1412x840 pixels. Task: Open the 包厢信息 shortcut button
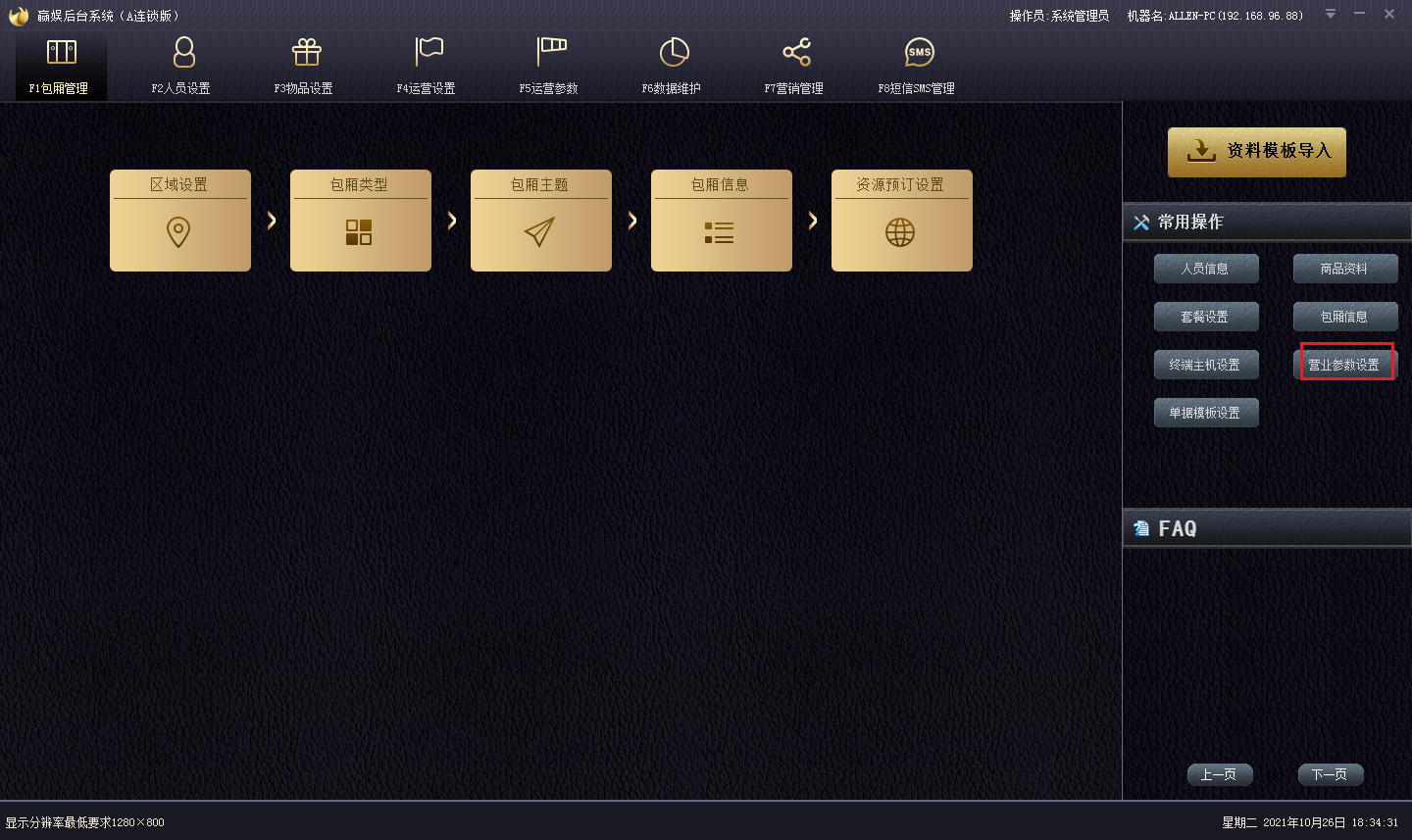click(1345, 317)
